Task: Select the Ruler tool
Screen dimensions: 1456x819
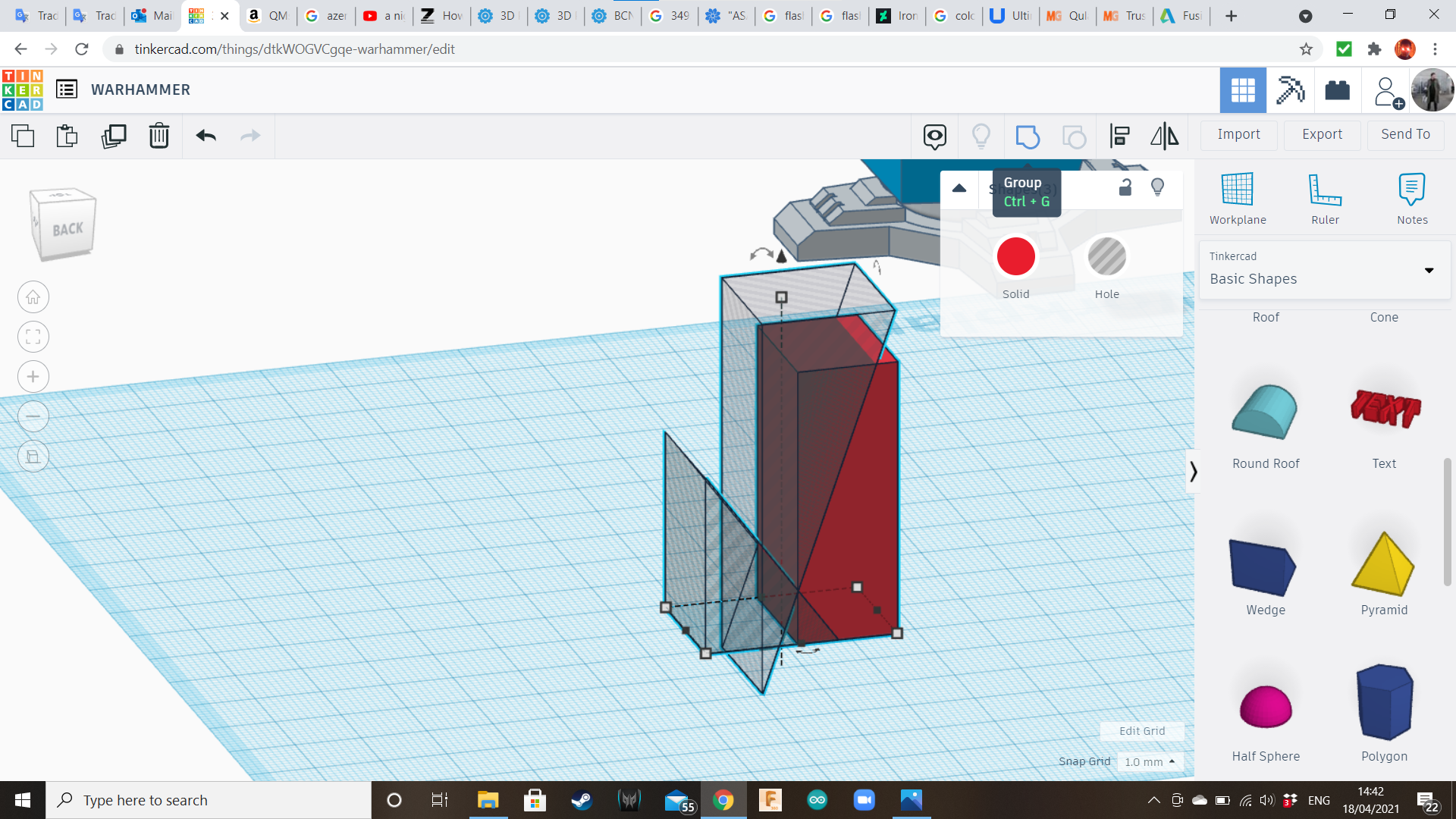Action: point(1325,199)
